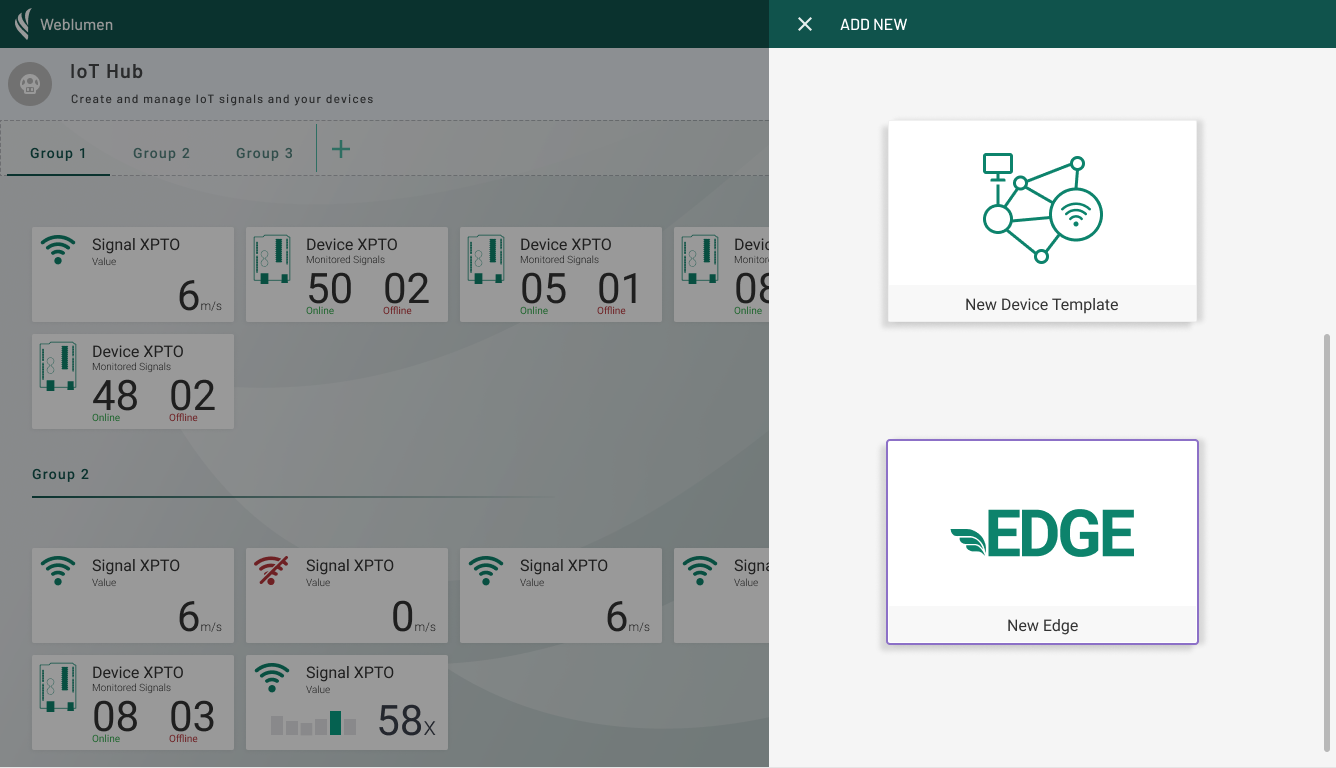Click the "IoT Hub" page title
Viewport: 1336px width, 768px height.
(107, 72)
